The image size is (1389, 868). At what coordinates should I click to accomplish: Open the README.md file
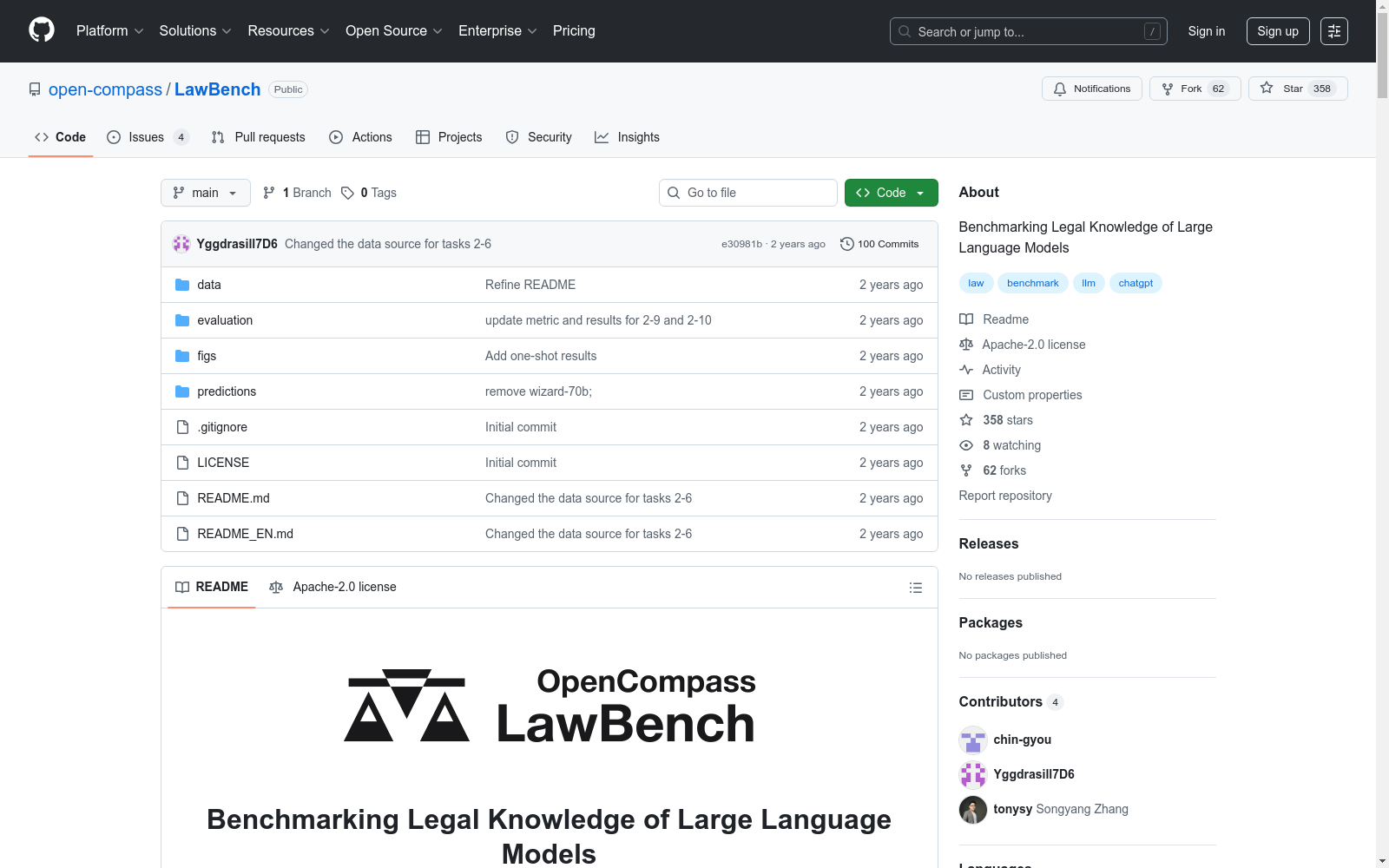(234, 498)
